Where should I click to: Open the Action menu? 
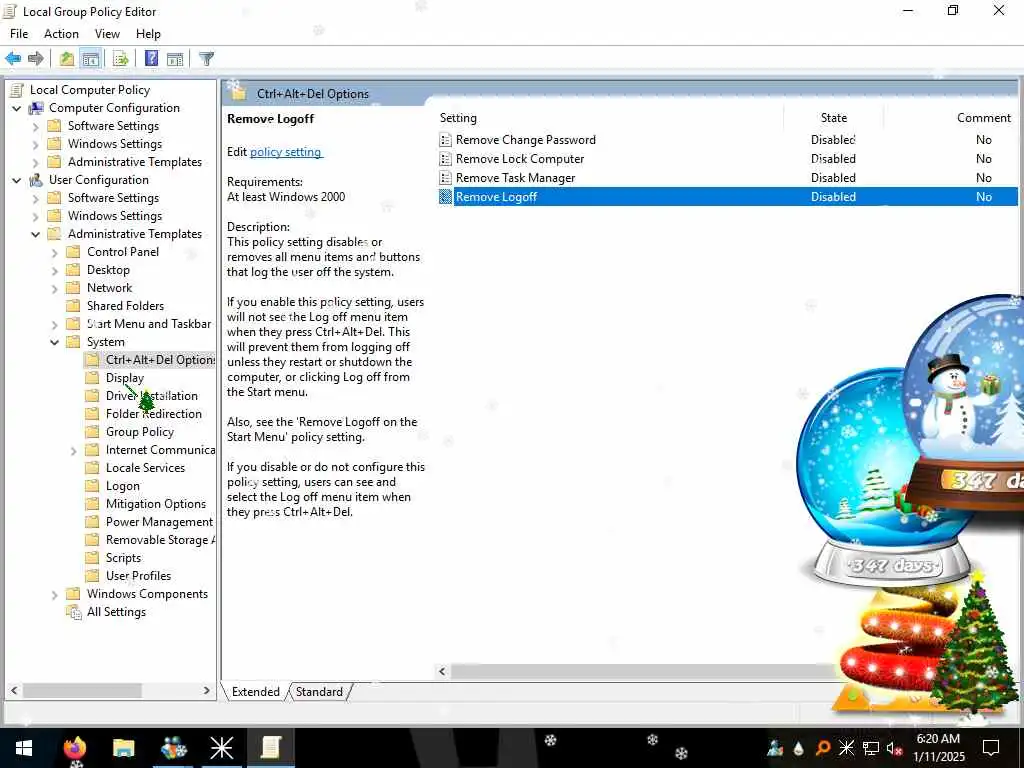[x=61, y=34]
